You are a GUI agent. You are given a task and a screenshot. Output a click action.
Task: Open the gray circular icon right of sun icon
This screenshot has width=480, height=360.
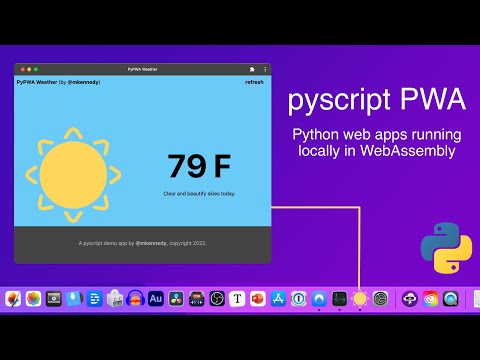pyautogui.click(x=380, y=299)
